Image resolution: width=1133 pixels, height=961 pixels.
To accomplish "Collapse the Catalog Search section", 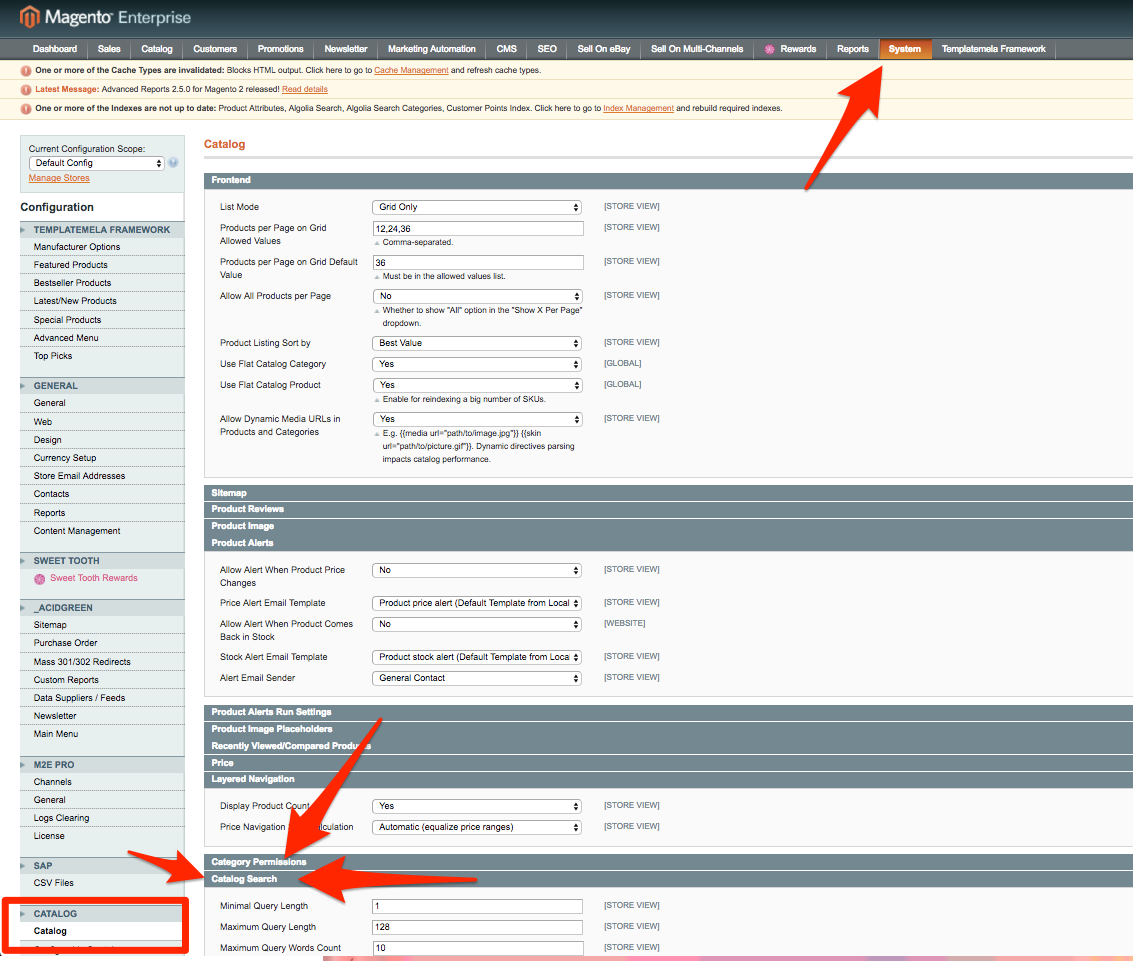I will click(x=668, y=879).
